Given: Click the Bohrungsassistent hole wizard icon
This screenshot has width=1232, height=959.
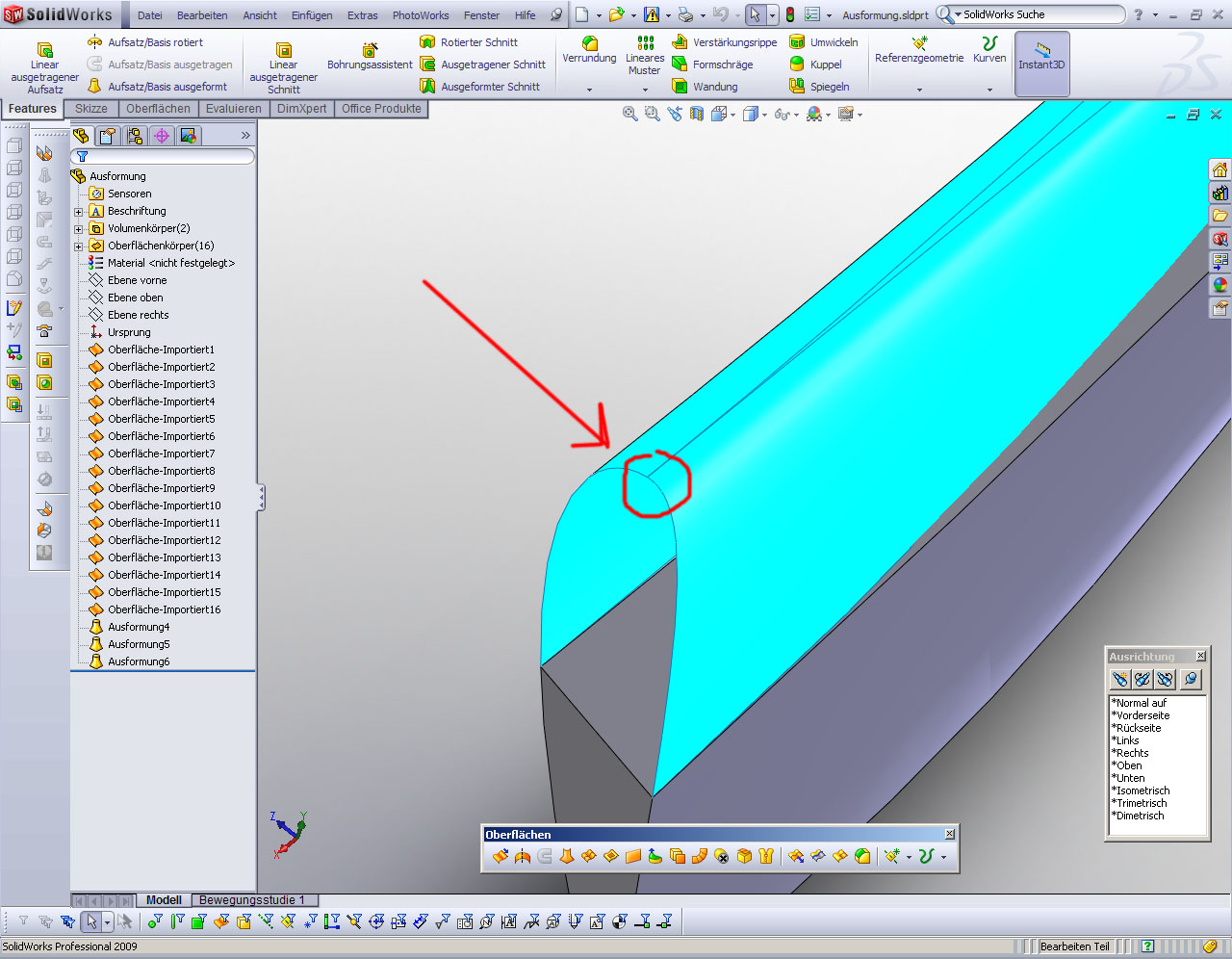Looking at the screenshot, I should coord(370,50).
